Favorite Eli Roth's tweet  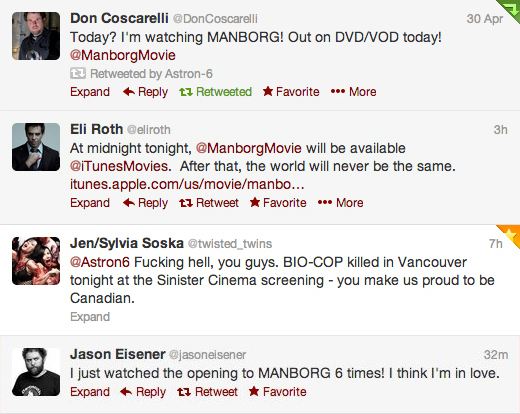[278, 203]
